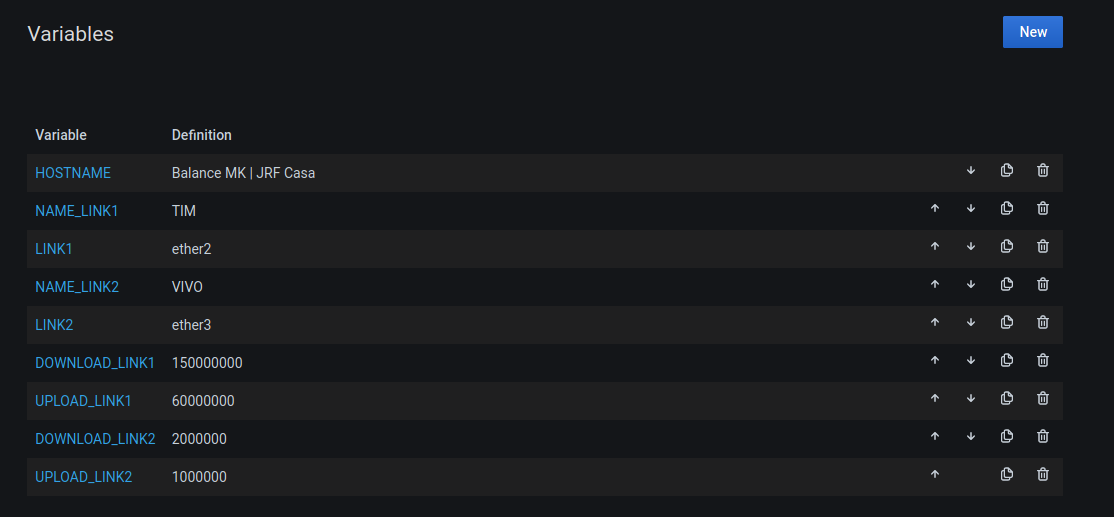Open the HOSTNAME variable link

click(x=73, y=173)
